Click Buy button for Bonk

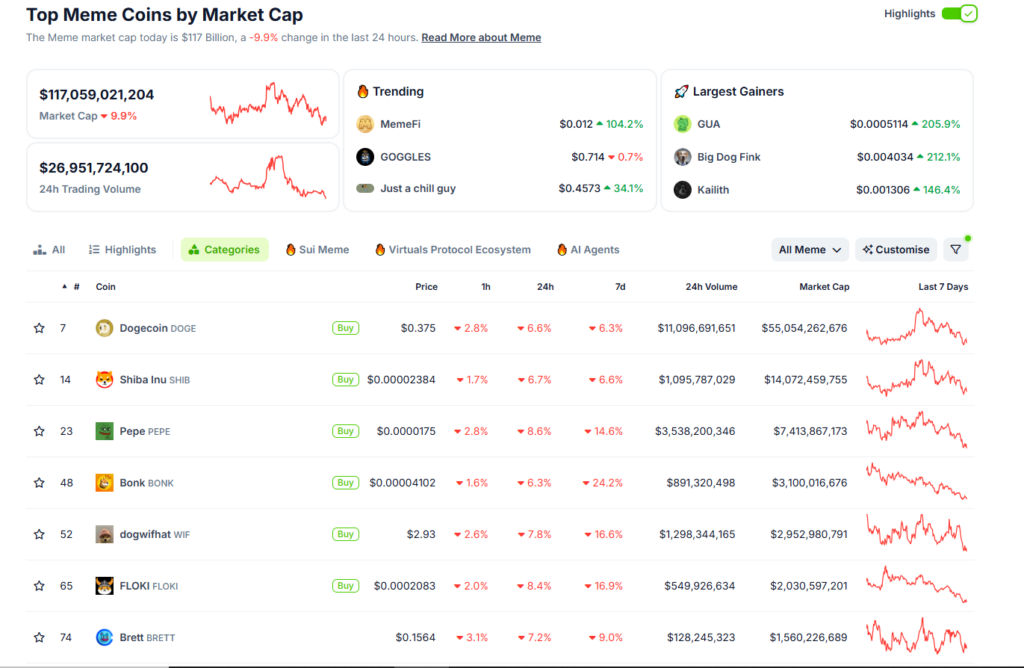click(x=345, y=483)
